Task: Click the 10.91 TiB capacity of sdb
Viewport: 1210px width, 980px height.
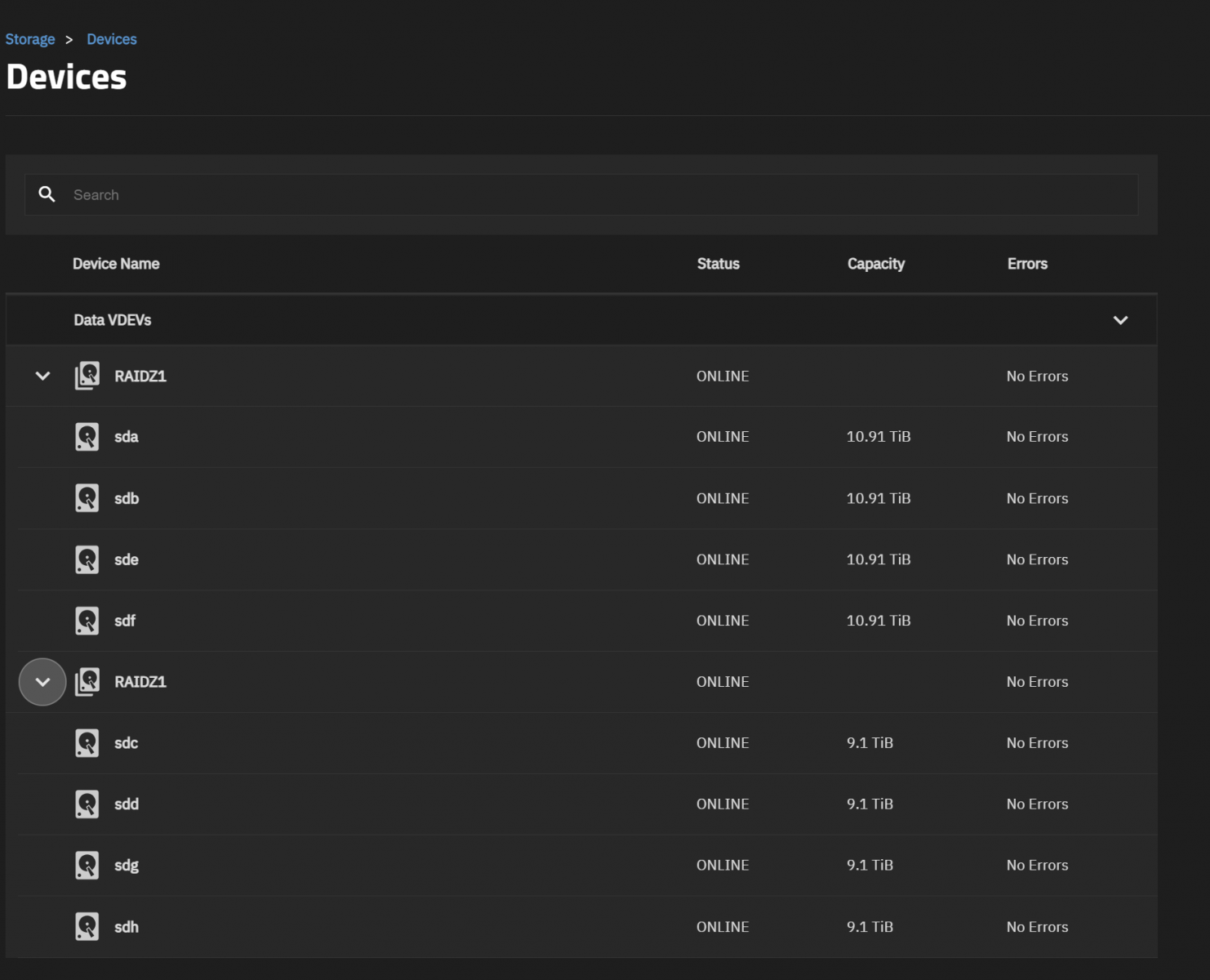Action: pyautogui.click(x=879, y=498)
